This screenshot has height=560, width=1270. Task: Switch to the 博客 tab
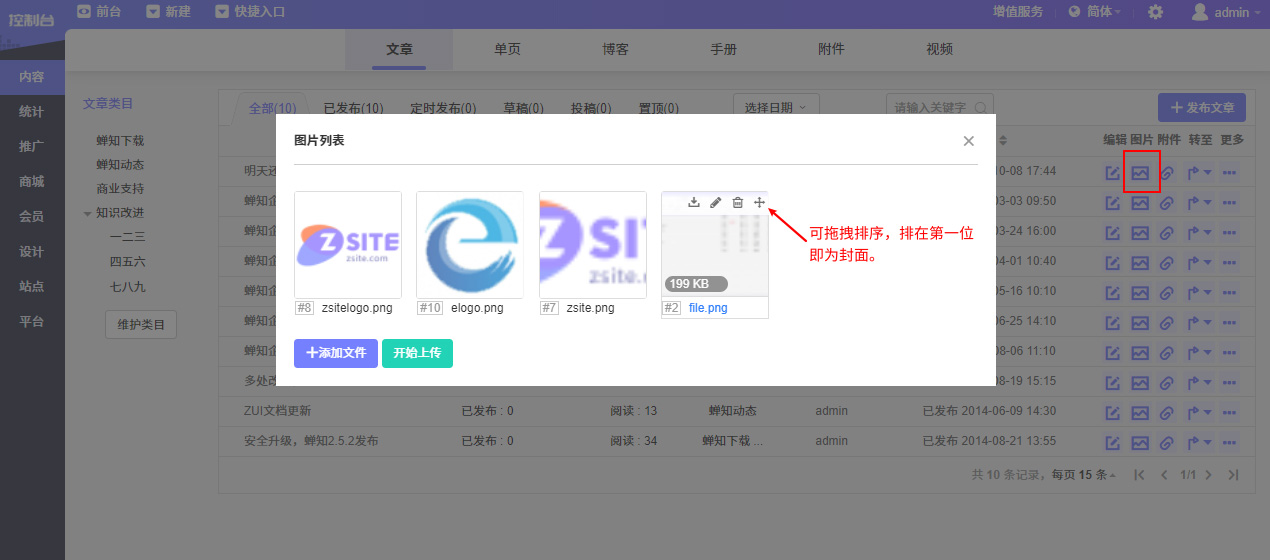pyautogui.click(x=615, y=49)
